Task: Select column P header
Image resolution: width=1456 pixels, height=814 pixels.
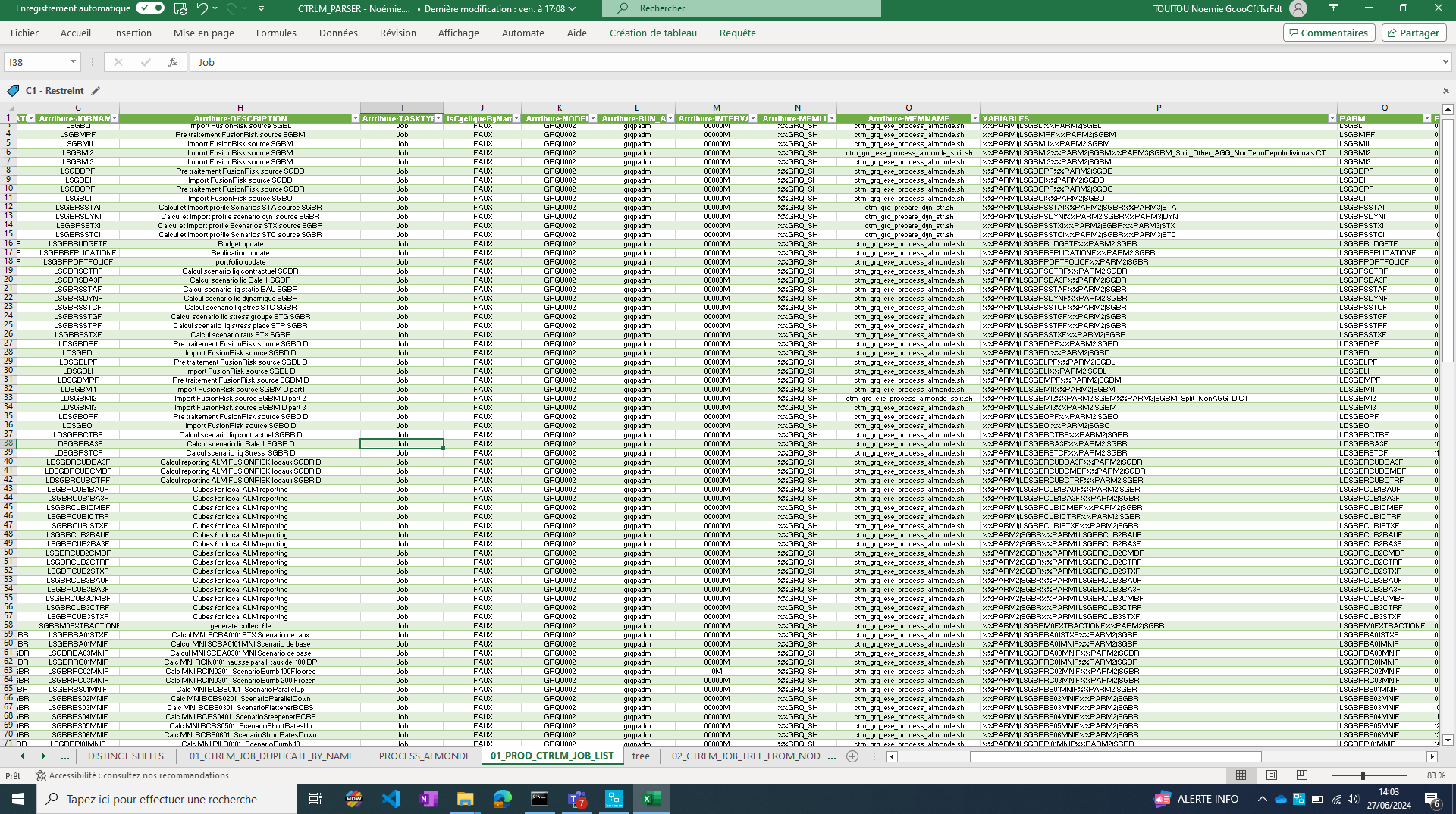Action: tap(1158, 108)
